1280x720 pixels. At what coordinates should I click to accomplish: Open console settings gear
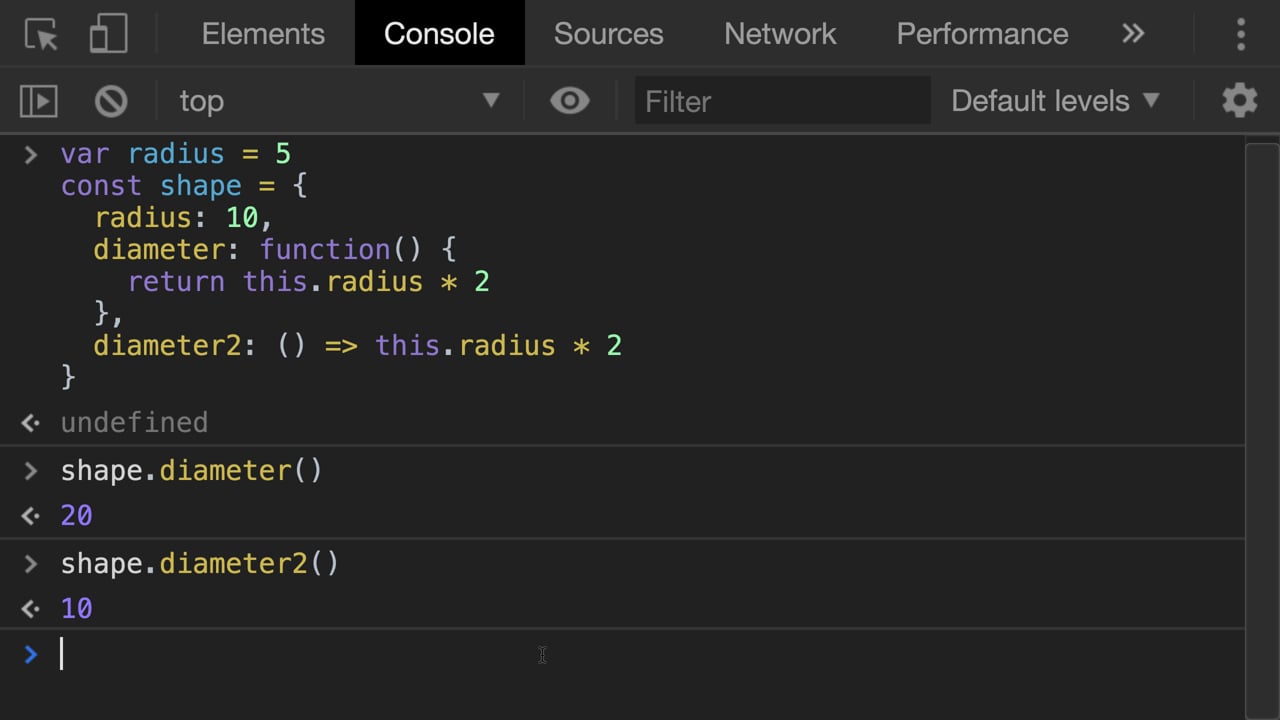pyautogui.click(x=1239, y=101)
